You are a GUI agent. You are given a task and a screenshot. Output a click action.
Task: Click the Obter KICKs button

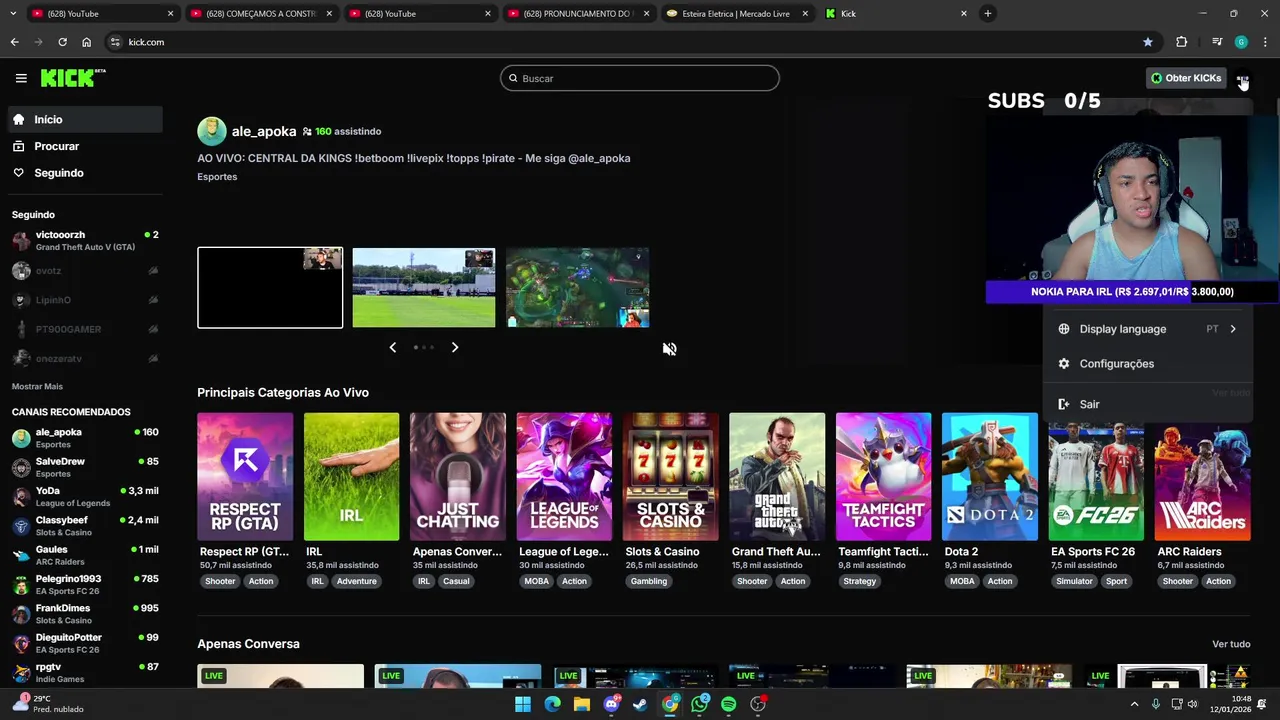(1186, 78)
